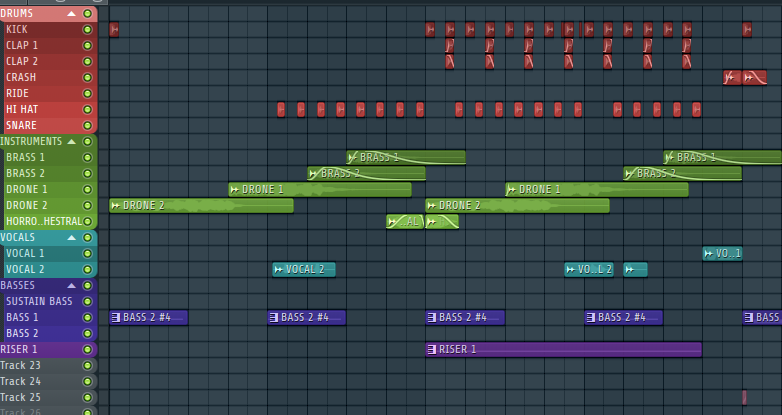Select first BASS 2 #4 pattern clip
This screenshot has width=782, height=415.
pos(148,318)
